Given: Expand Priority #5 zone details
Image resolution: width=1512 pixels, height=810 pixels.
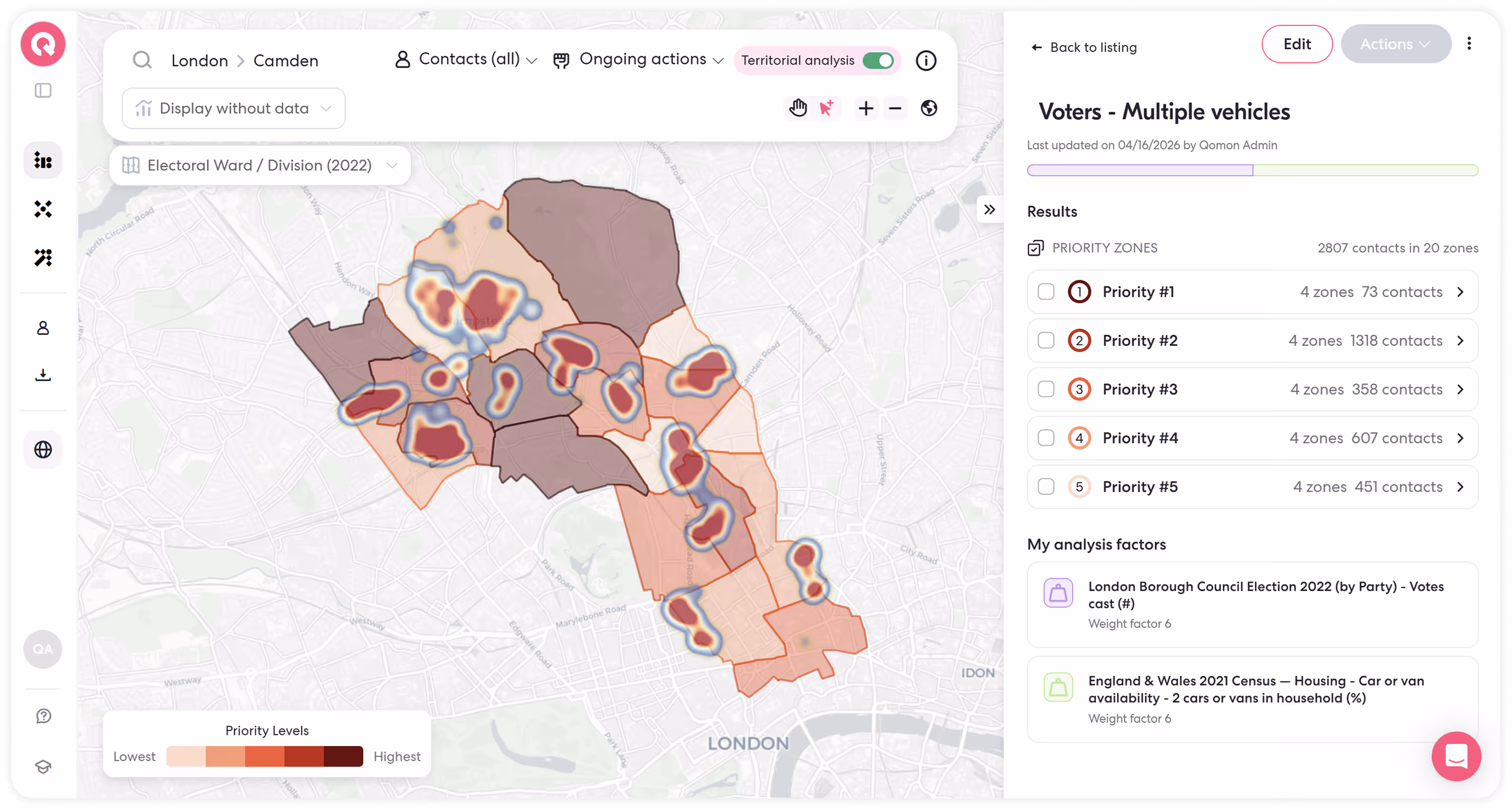Looking at the screenshot, I should 1460,487.
